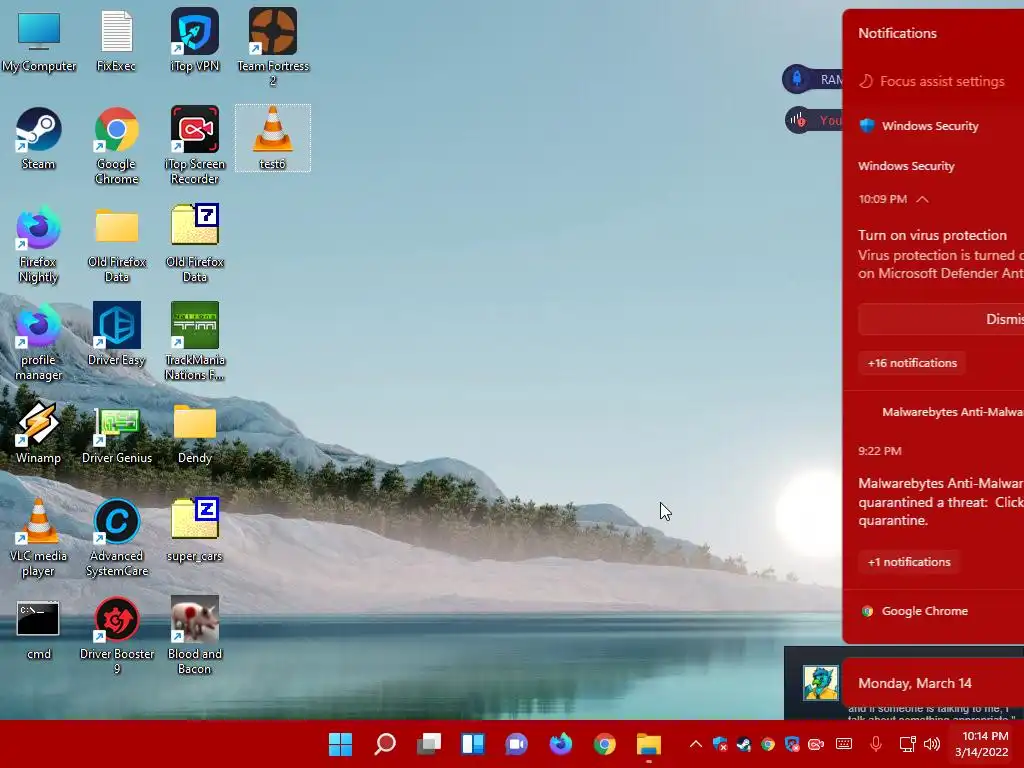Open Chat app on taskbar
Screen dimensions: 1024x768
coord(517,744)
